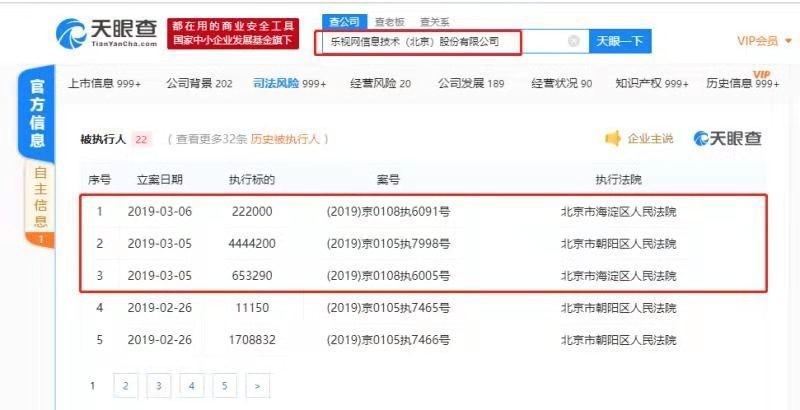Viewport: 800px width, 410px height.
Task: Open the 历史信息 VIP section
Action: pos(742,83)
